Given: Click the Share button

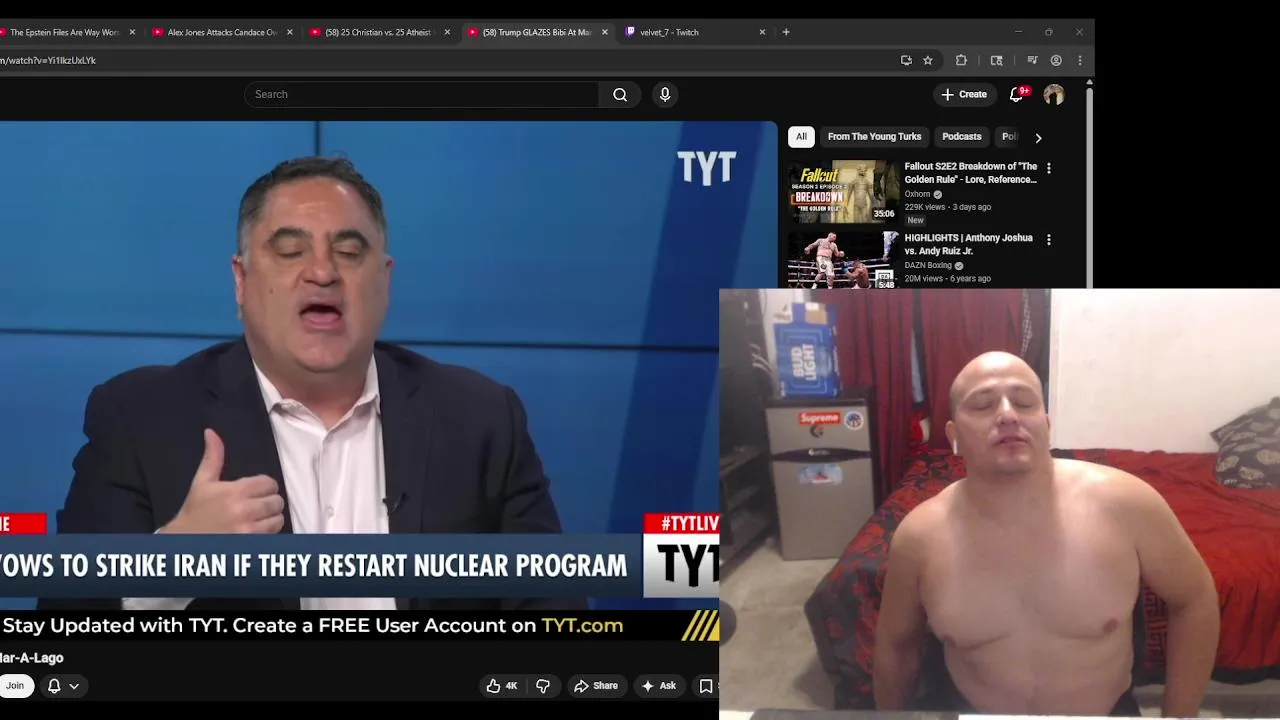Looking at the screenshot, I should click(x=595, y=686).
